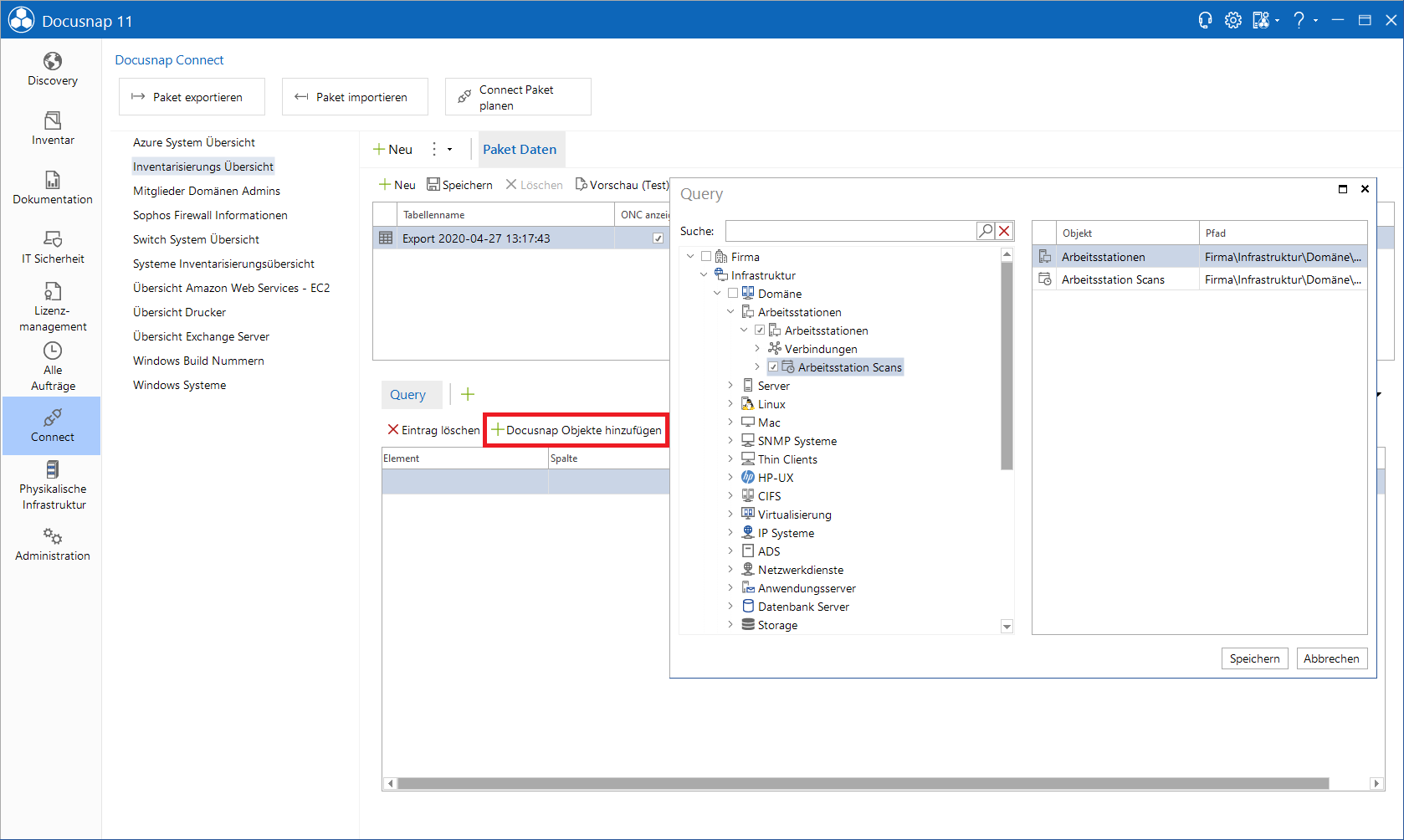Open Administration gears icon
Screen dimensions: 1404x840
pos(52,536)
